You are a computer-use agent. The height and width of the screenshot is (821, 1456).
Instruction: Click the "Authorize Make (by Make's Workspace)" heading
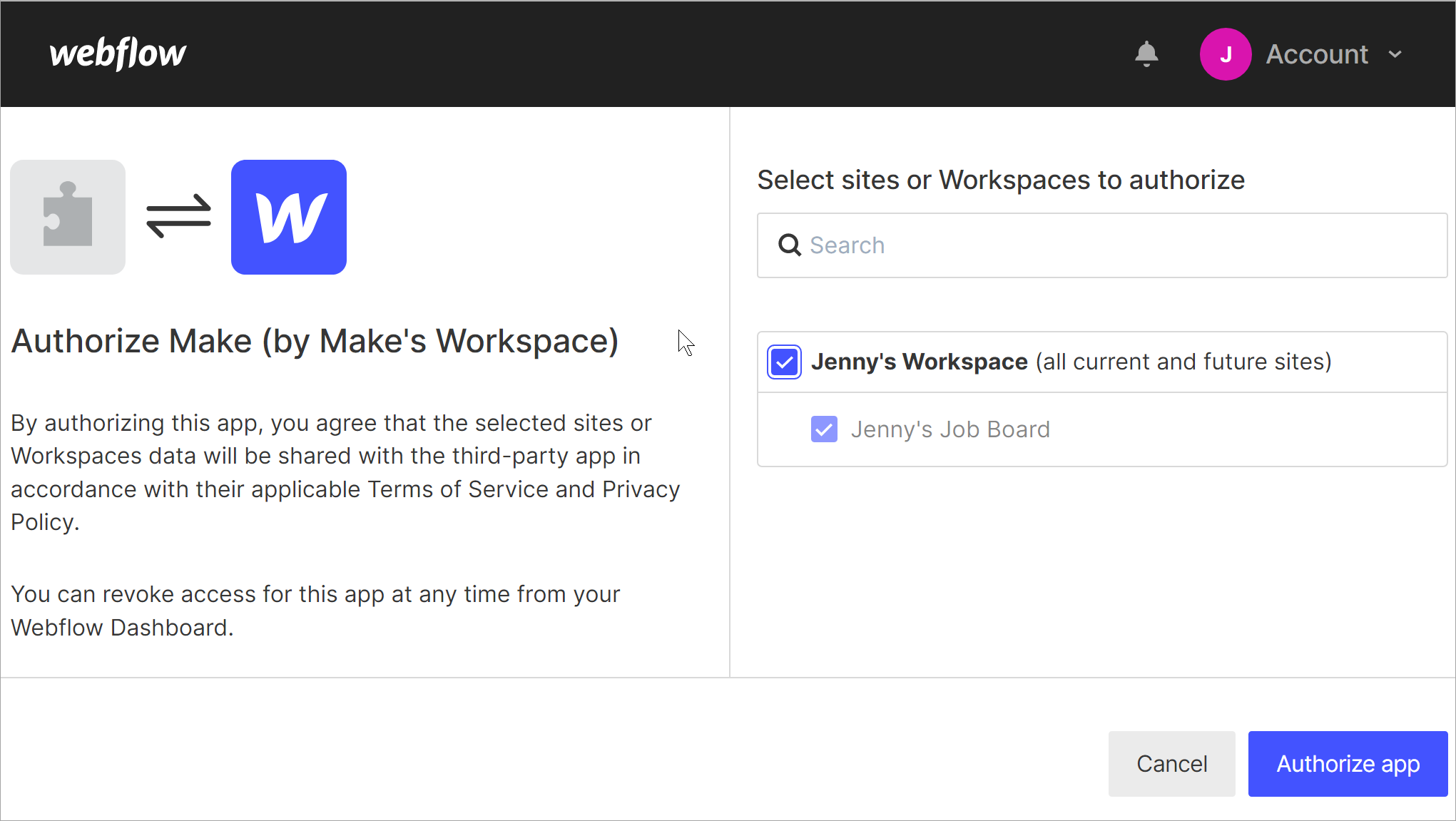coord(315,341)
